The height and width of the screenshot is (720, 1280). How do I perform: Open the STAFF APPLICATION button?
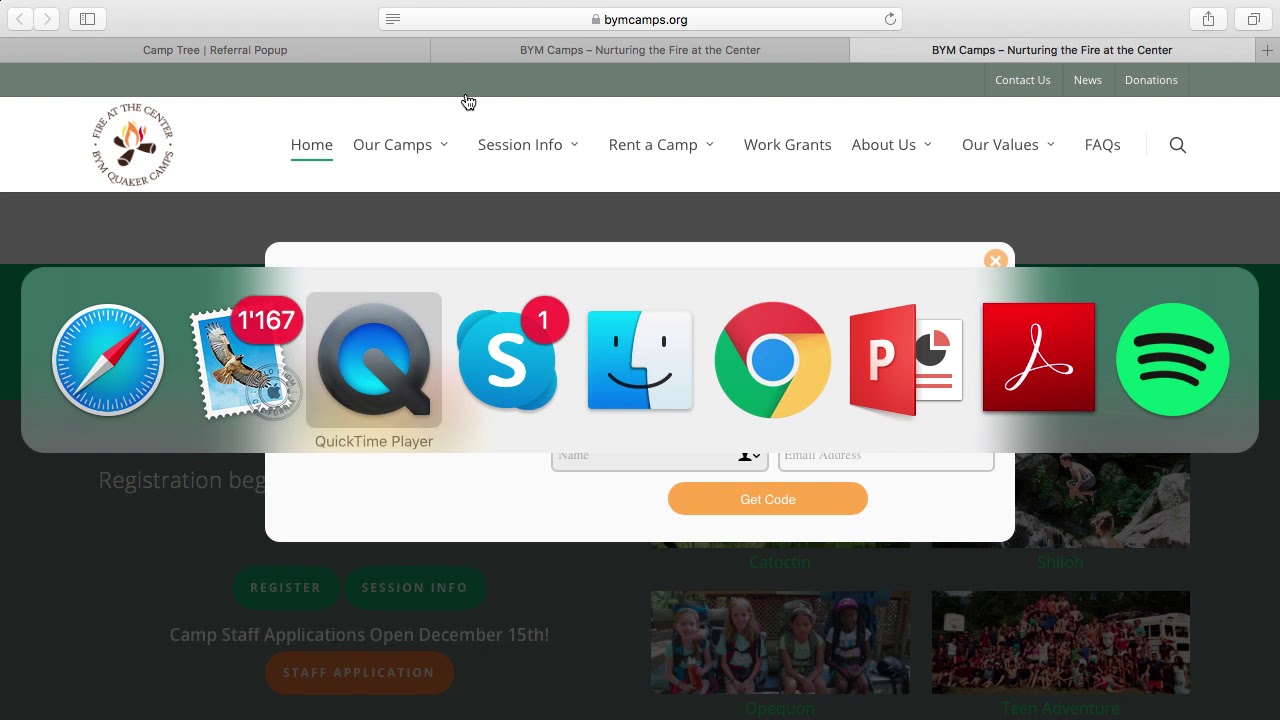click(x=359, y=673)
